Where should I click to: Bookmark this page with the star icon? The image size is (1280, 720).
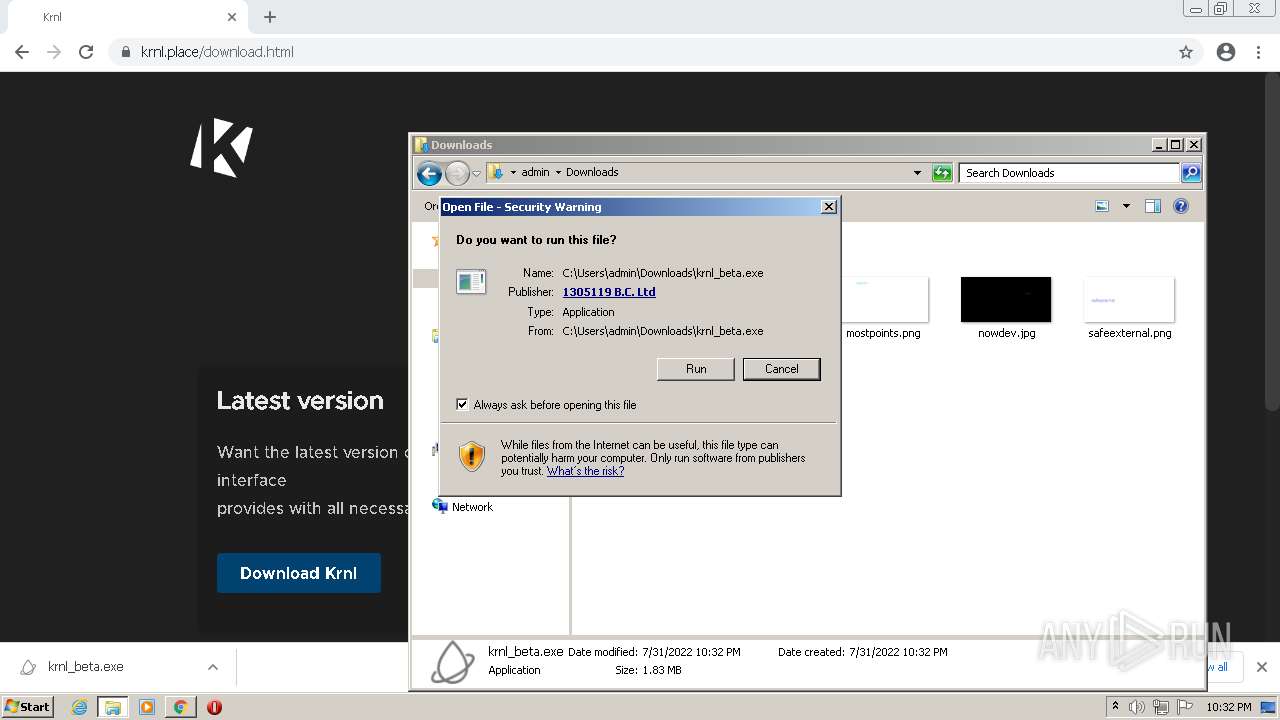(x=1186, y=52)
